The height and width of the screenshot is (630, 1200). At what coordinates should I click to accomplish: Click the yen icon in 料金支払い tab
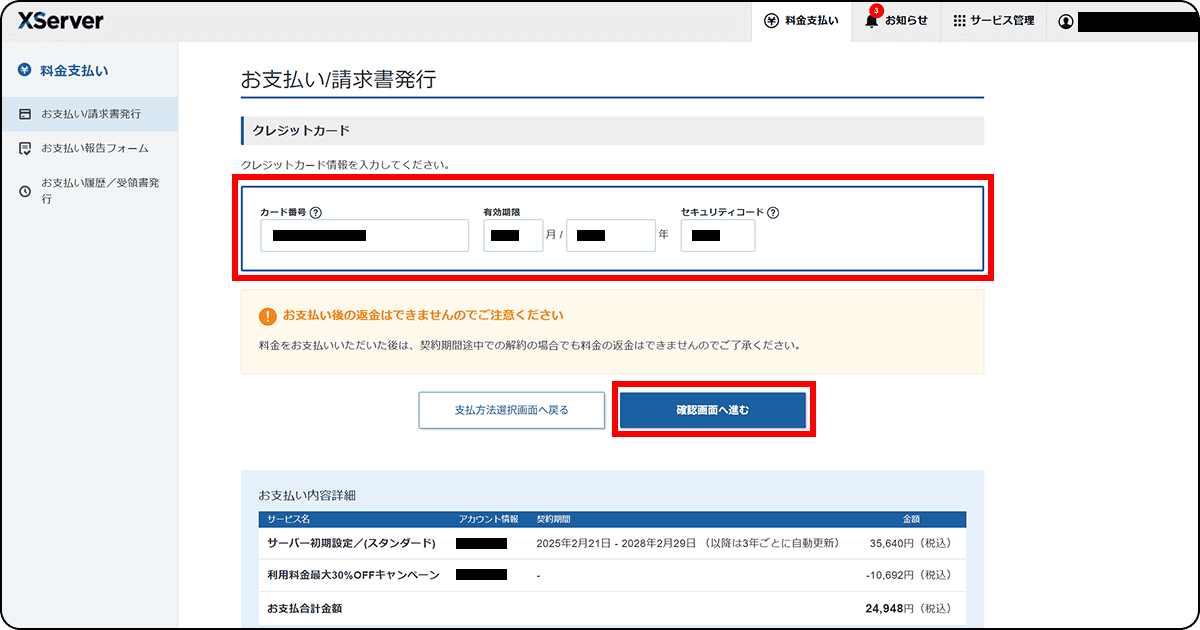pyautogui.click(x=771, y=21)
